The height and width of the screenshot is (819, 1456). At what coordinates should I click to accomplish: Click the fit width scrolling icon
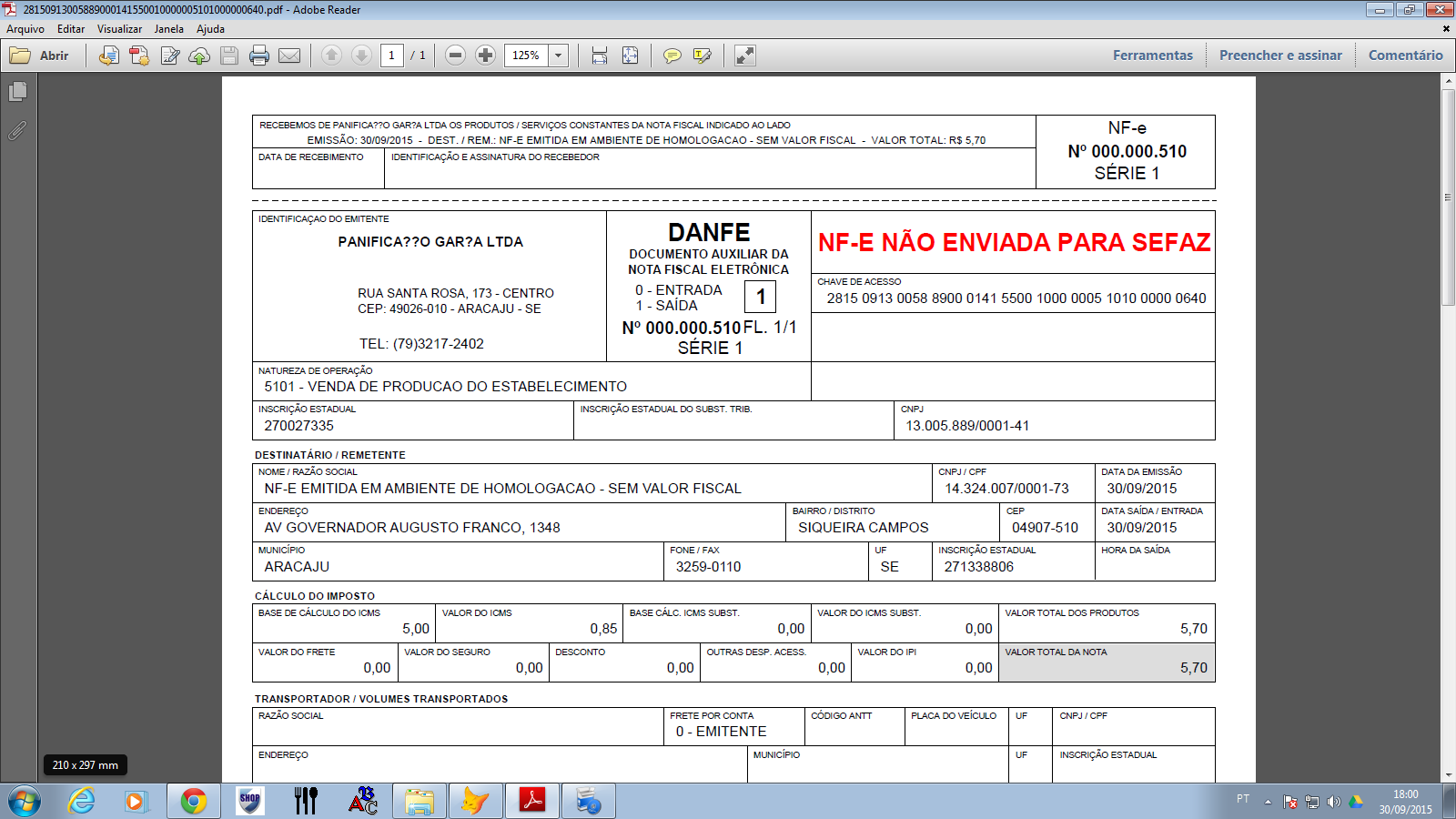pos(600,56)
